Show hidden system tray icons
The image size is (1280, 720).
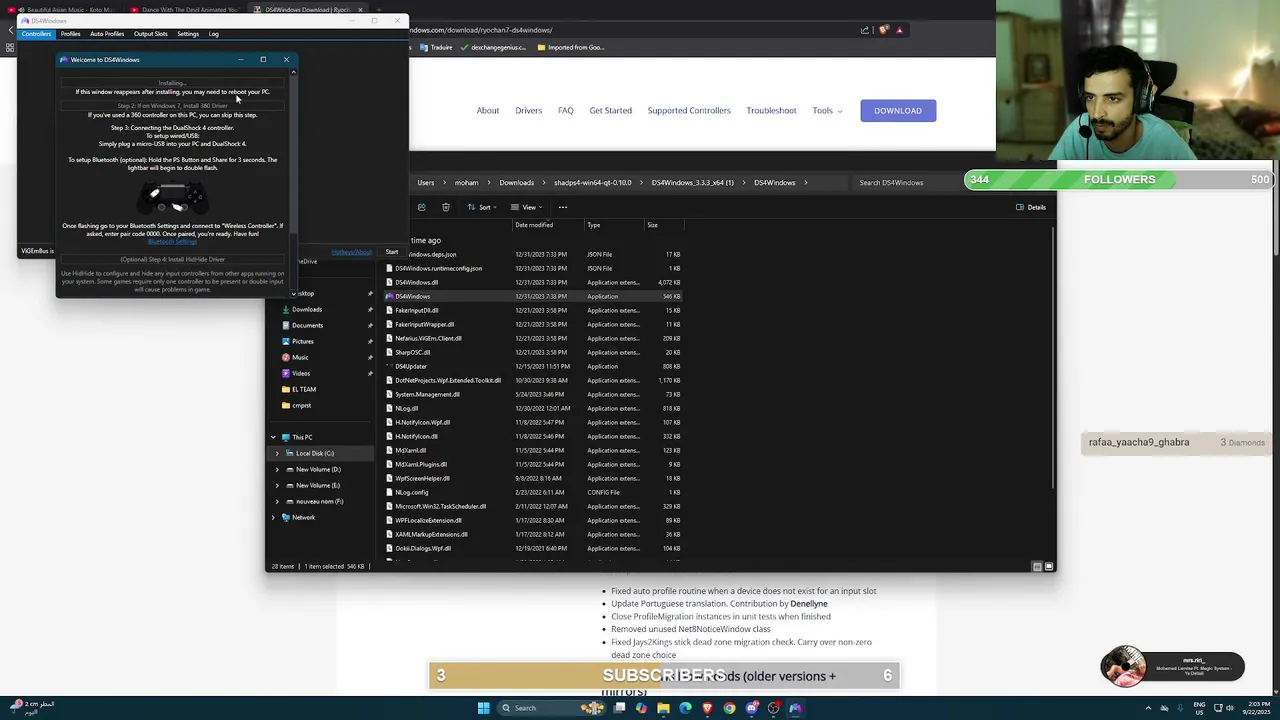point(1148,708)
